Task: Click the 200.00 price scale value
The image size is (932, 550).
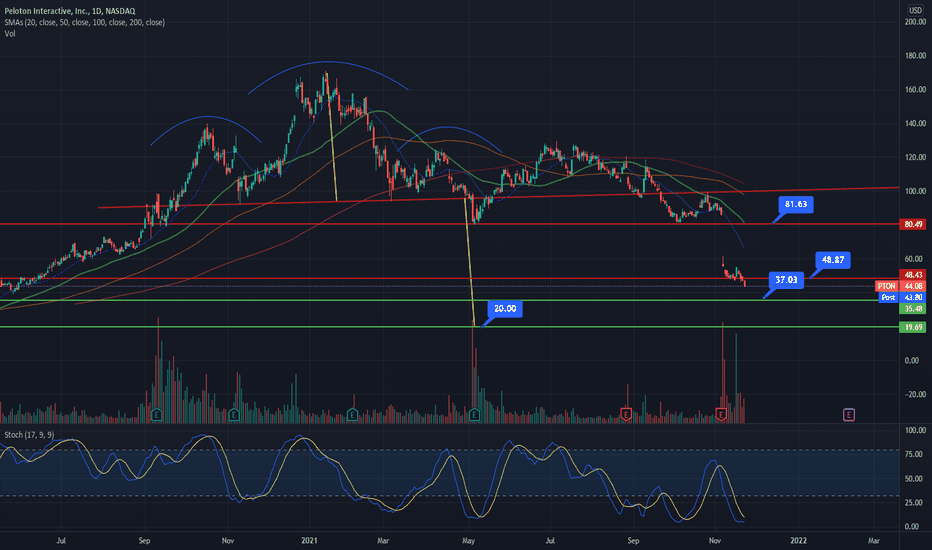Action: pos(915,21)
